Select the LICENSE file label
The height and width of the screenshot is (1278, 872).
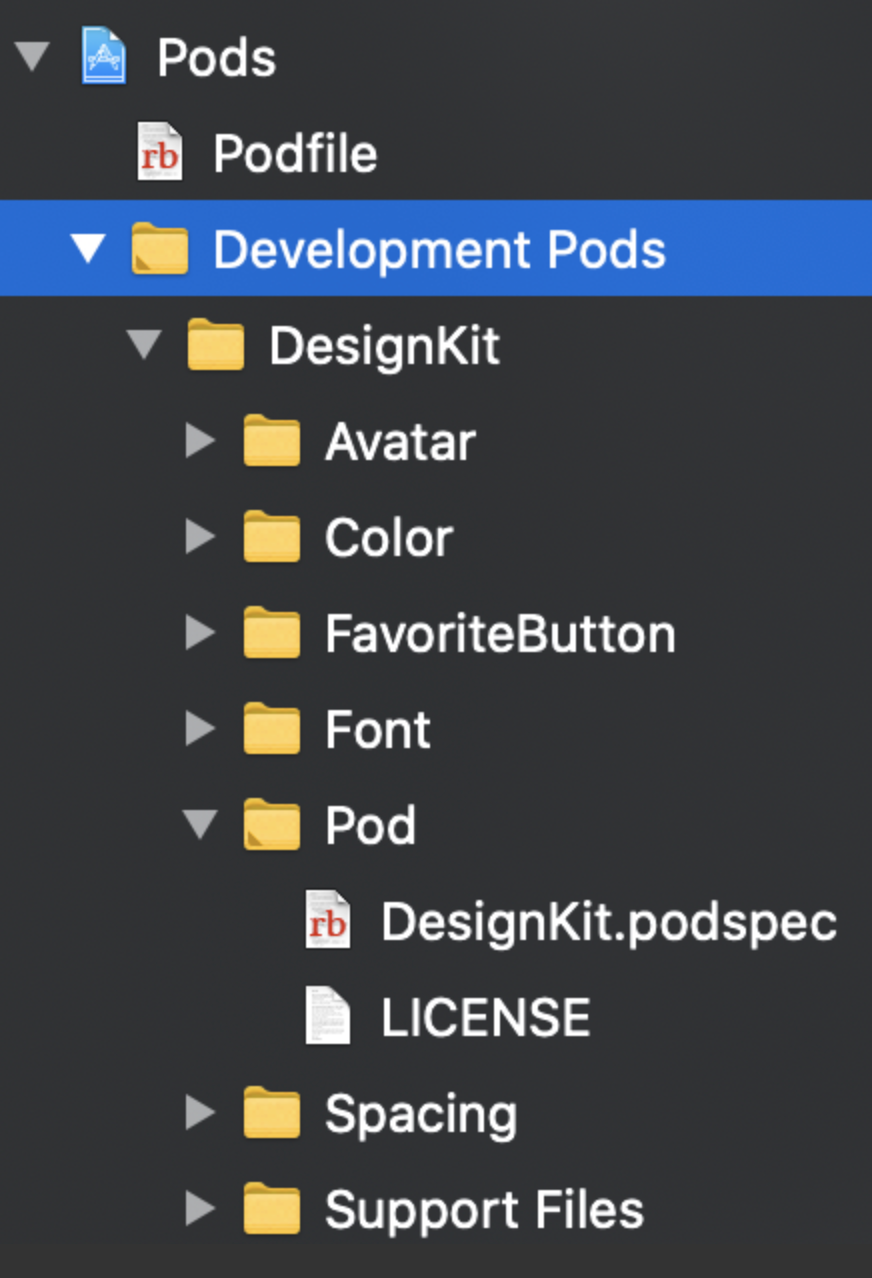[x=485, y=1018]
